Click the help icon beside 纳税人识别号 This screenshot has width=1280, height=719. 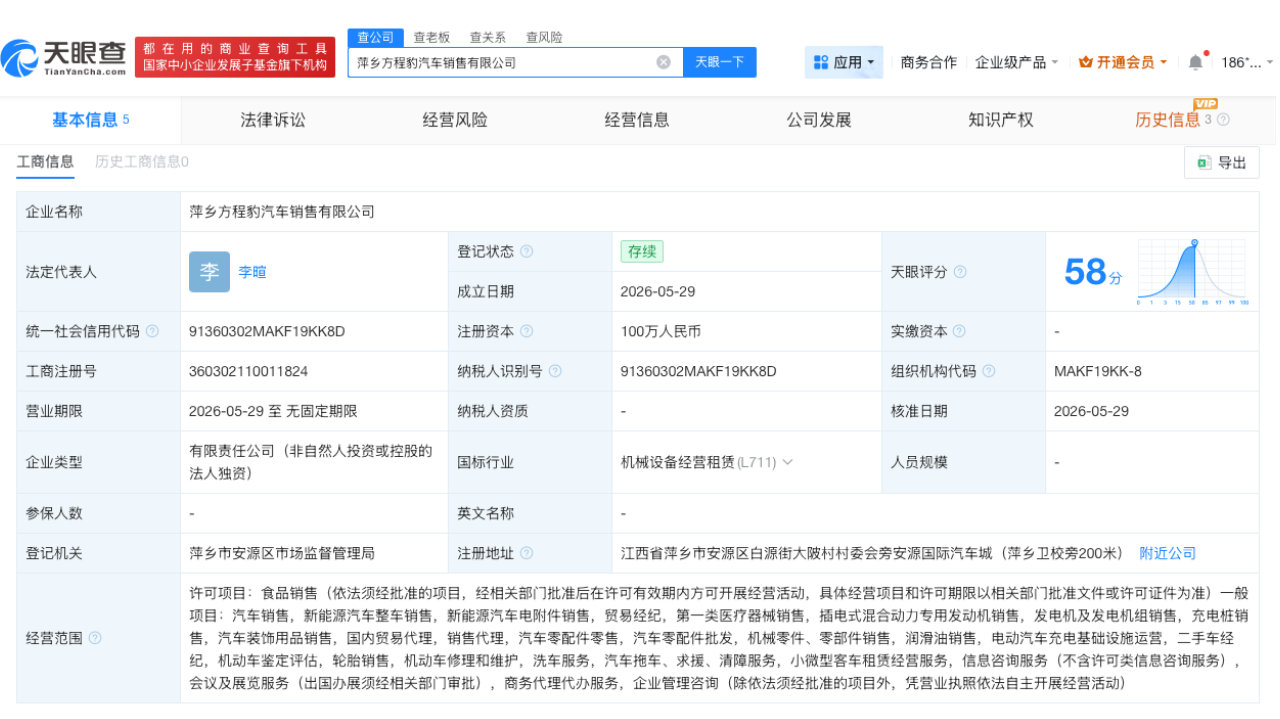(555, 371)
